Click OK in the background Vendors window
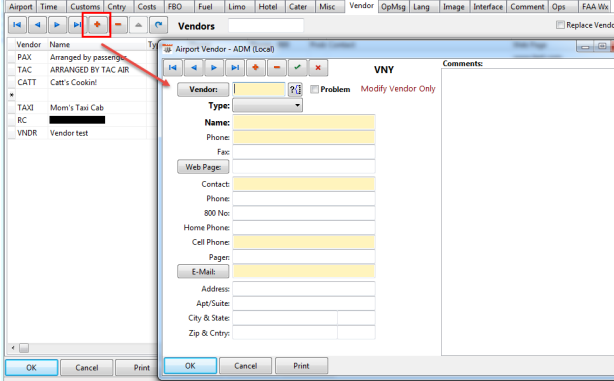Viewport: 614px width, 381px height. pos(31,368)
